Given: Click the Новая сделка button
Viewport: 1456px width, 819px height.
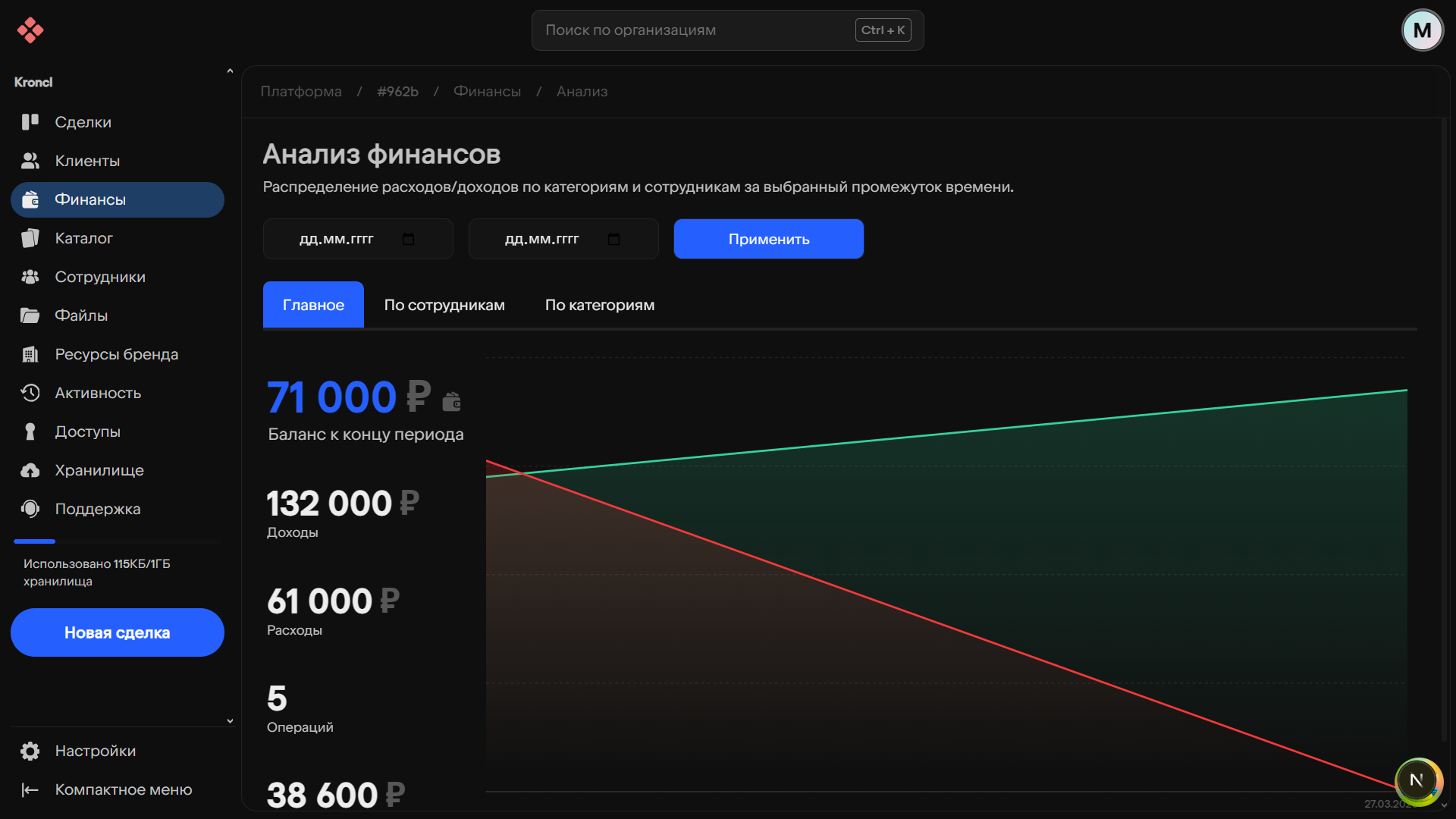Looking at the screenshot, I should 118,632.
